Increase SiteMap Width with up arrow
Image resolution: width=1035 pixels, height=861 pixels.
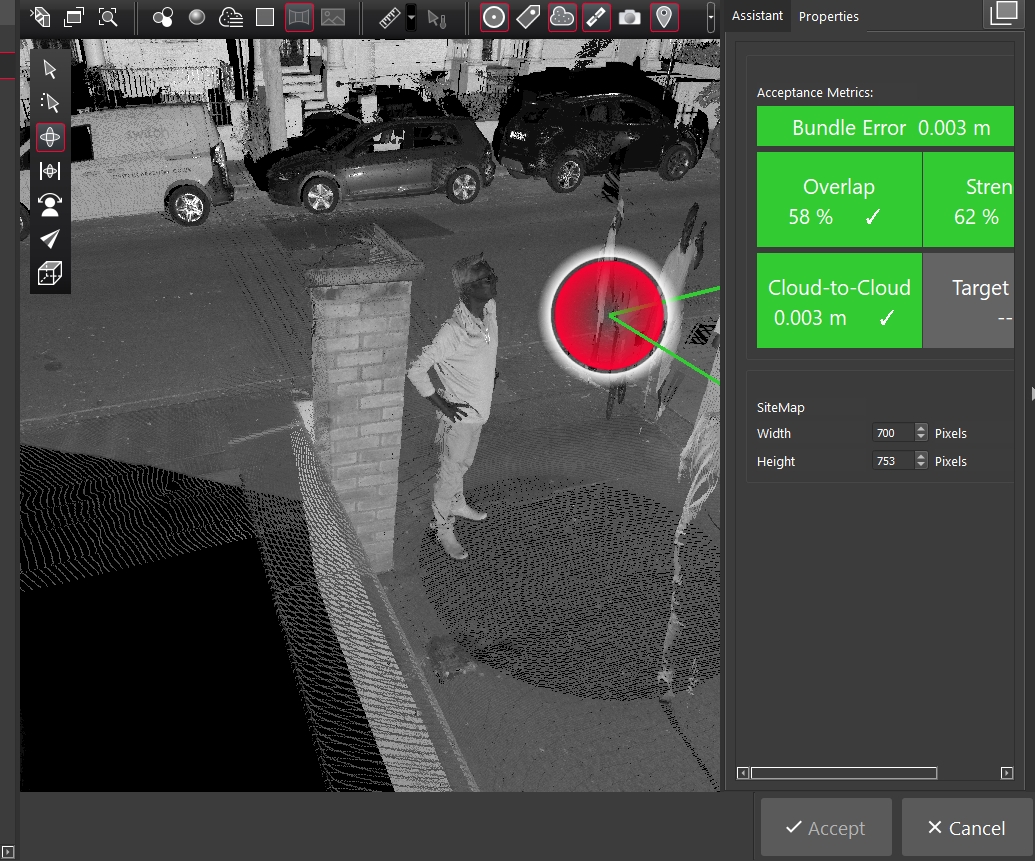click(x=921, y=429)
